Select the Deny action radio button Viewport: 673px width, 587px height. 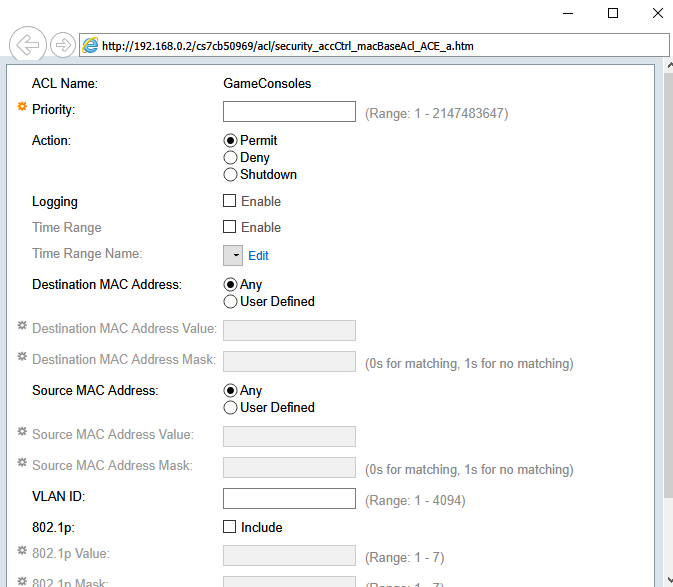[x=230, y=158]
